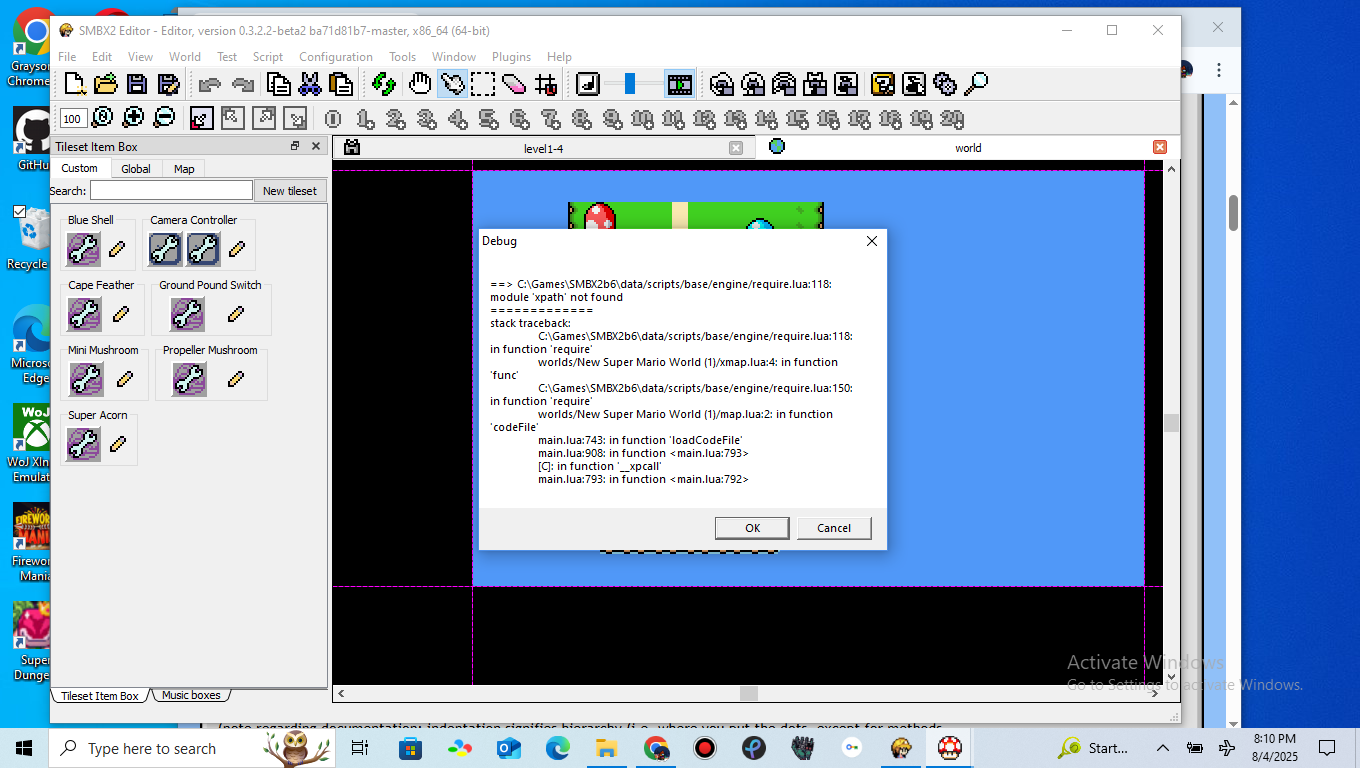
Task: Float the Tileset Item Box panel
Action: pyautogui.click(x=295, y=146)
